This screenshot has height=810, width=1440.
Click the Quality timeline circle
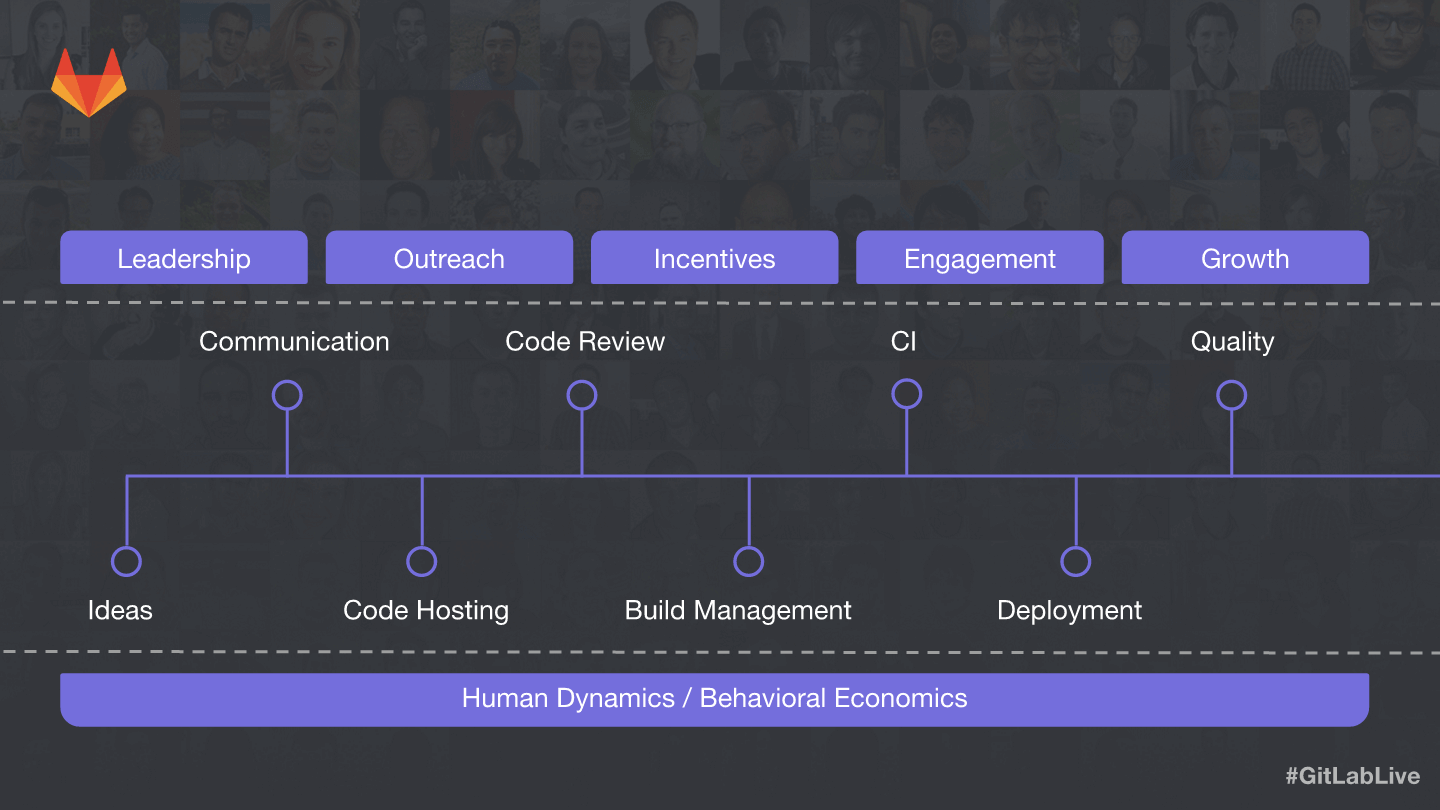click(1231, 395)
